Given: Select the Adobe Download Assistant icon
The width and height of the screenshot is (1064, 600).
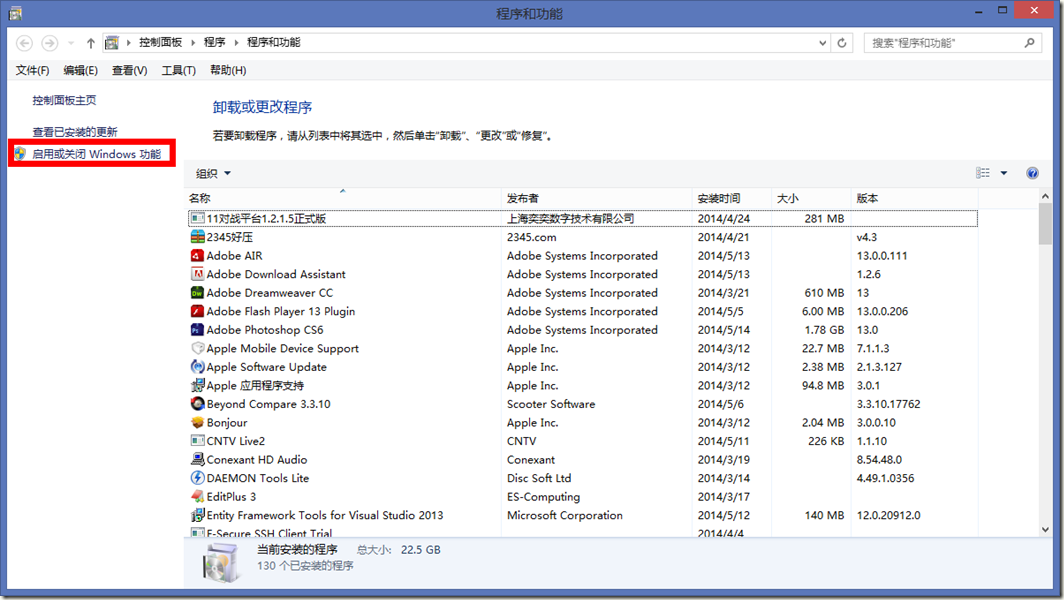Looking at the screenshot, I should (197, 274).
